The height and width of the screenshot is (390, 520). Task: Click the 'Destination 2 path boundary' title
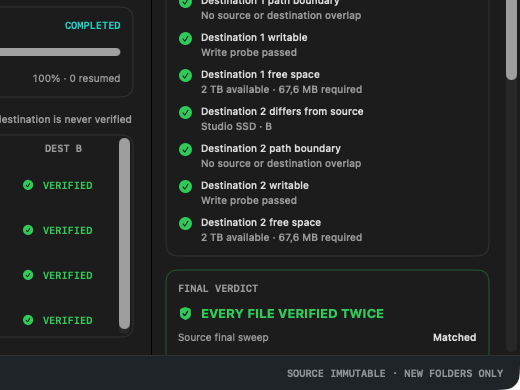pyautogui.click(x=271, y=148)
